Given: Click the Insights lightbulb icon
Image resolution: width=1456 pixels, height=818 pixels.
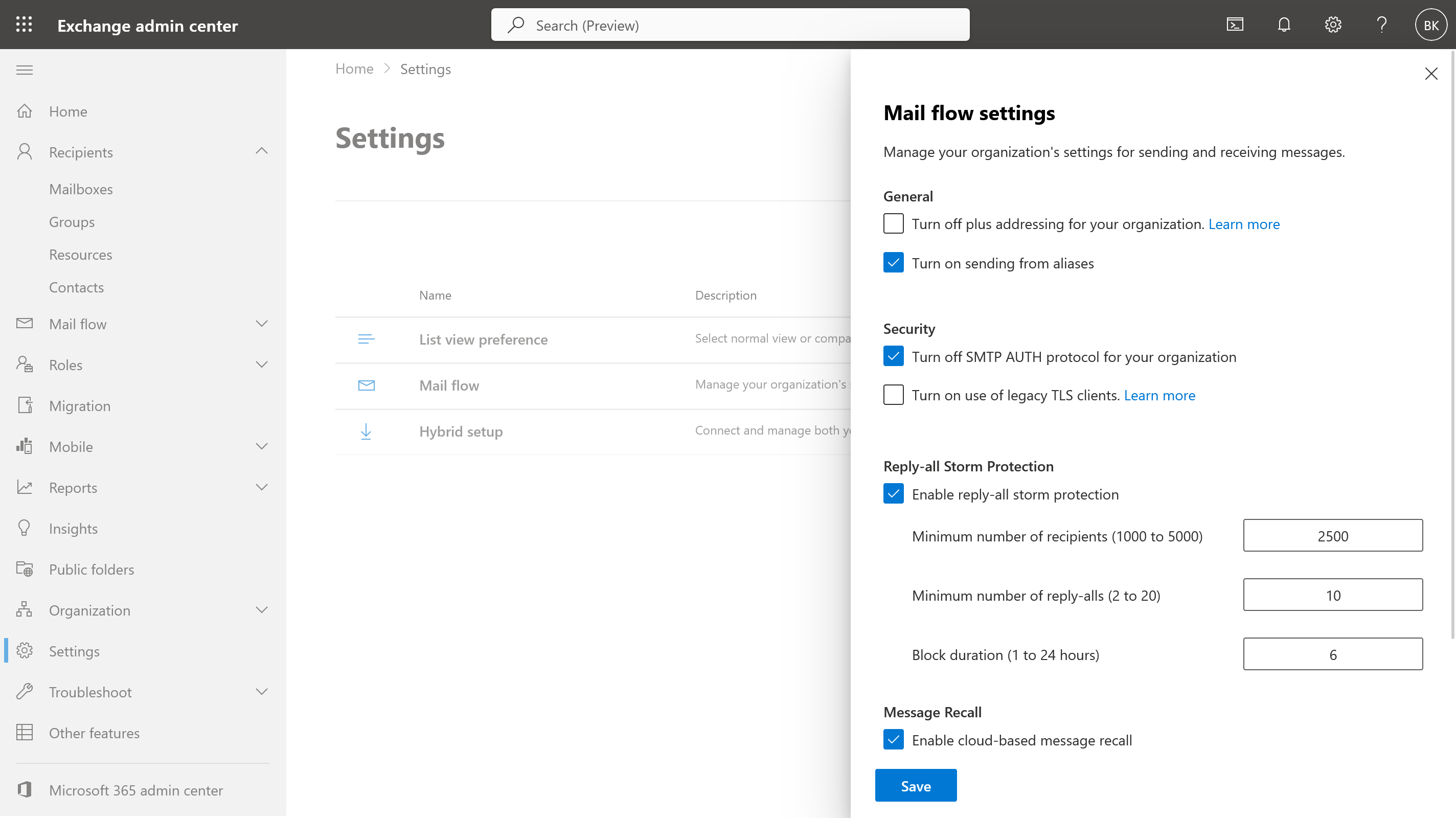Looking at the screenshot, I should 25,528.
